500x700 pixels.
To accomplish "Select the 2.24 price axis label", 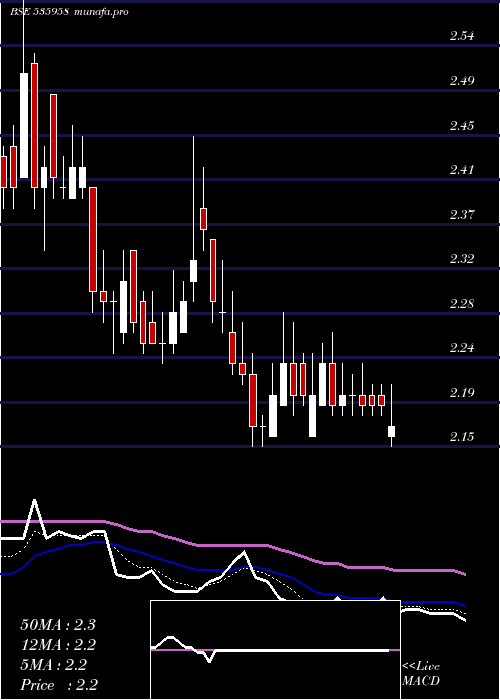I will pyautogui.click(x=462, y=347).
